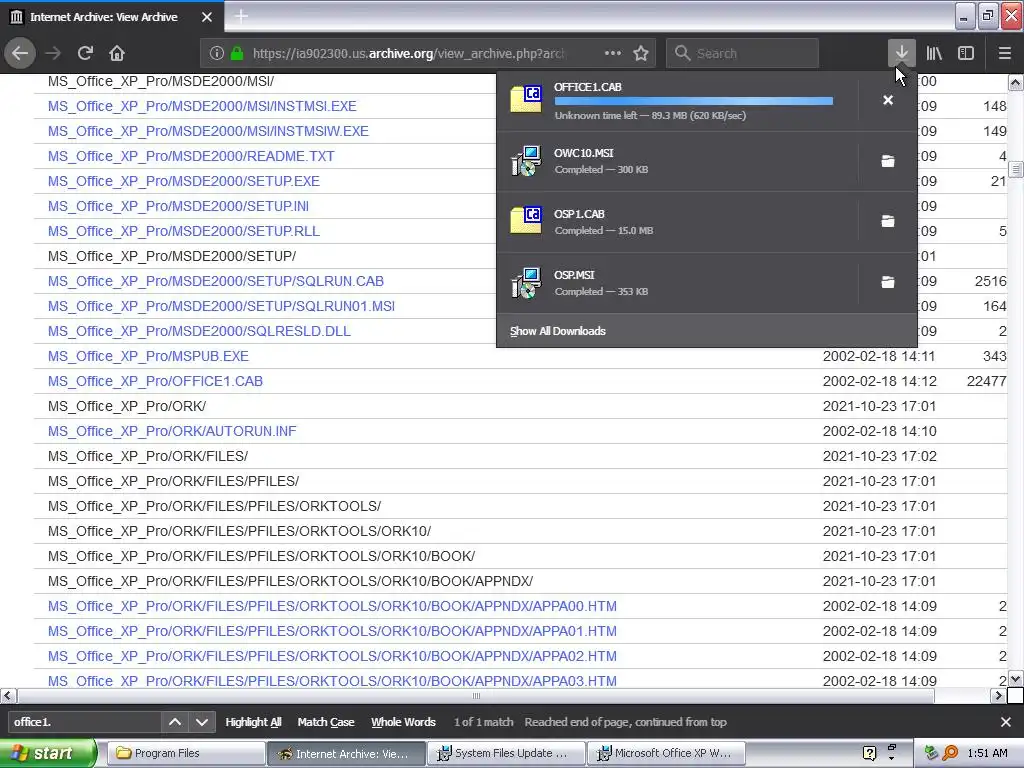Image resolution: width=1024 pixels, height=768 pixels.
Task: Open the Firefox hamburger menu
Action: coord(1004,53)
